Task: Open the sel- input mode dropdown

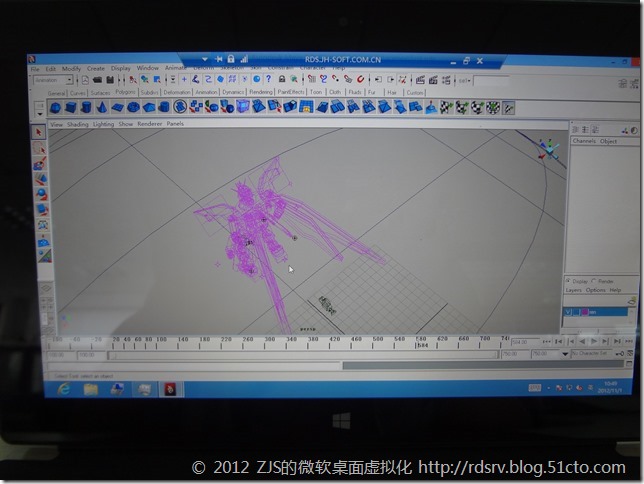Action: (x=465, y=81)
